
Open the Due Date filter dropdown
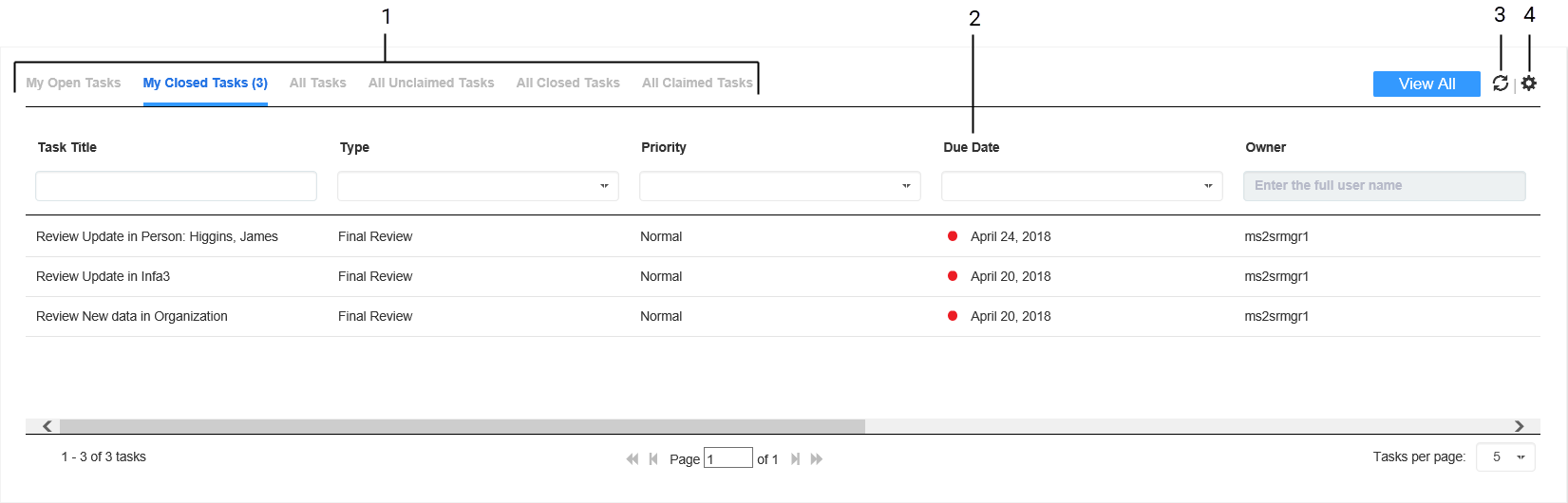point(1082,186)
